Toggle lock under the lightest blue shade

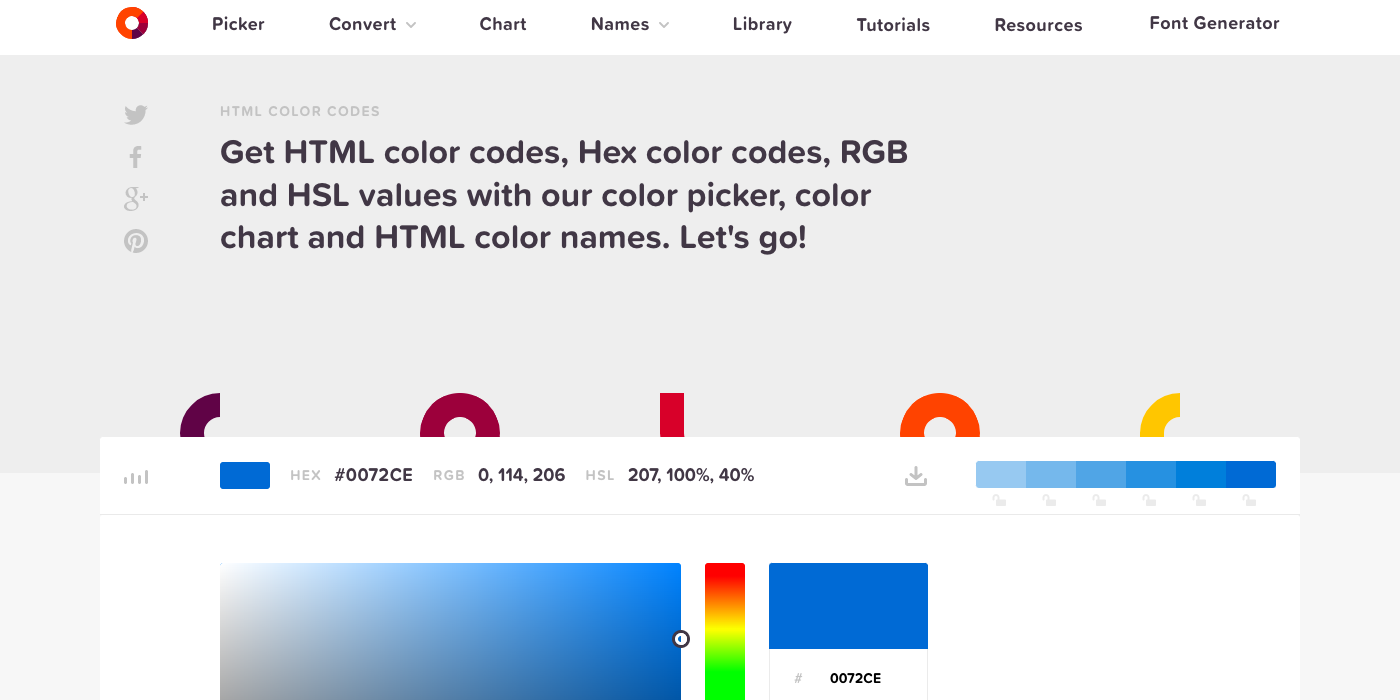999,500
